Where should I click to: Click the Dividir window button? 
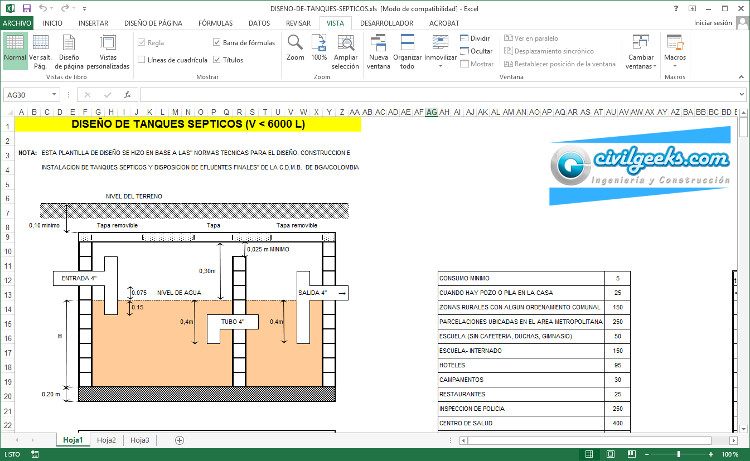479,36
